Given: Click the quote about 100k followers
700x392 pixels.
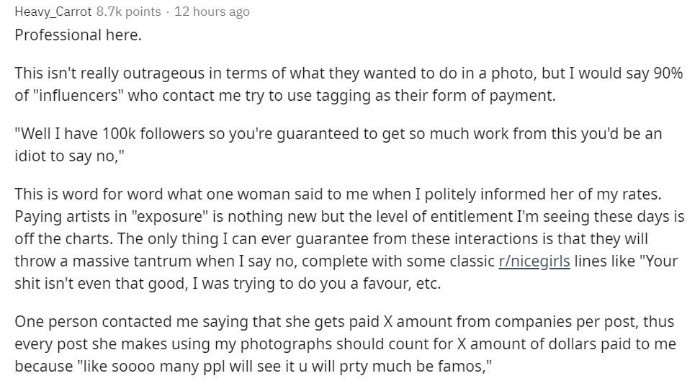Looking at the screenshot, I should pos(338,145).
